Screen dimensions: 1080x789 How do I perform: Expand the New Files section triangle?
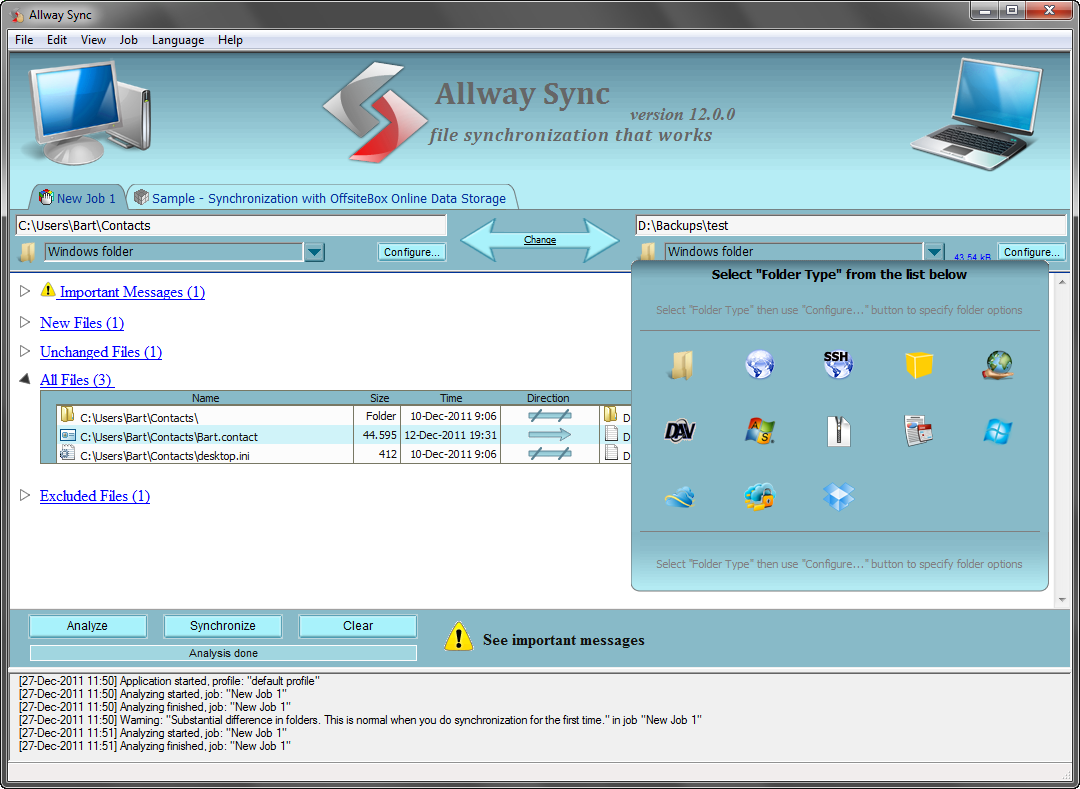[25, 322]
